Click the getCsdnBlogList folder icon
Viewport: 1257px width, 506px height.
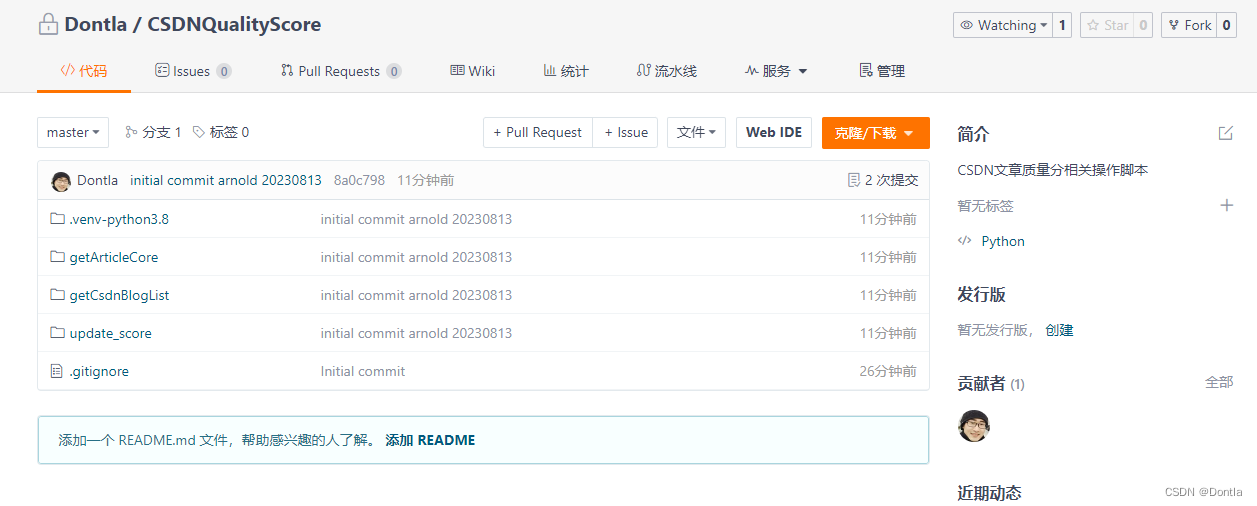coord(57,295)
